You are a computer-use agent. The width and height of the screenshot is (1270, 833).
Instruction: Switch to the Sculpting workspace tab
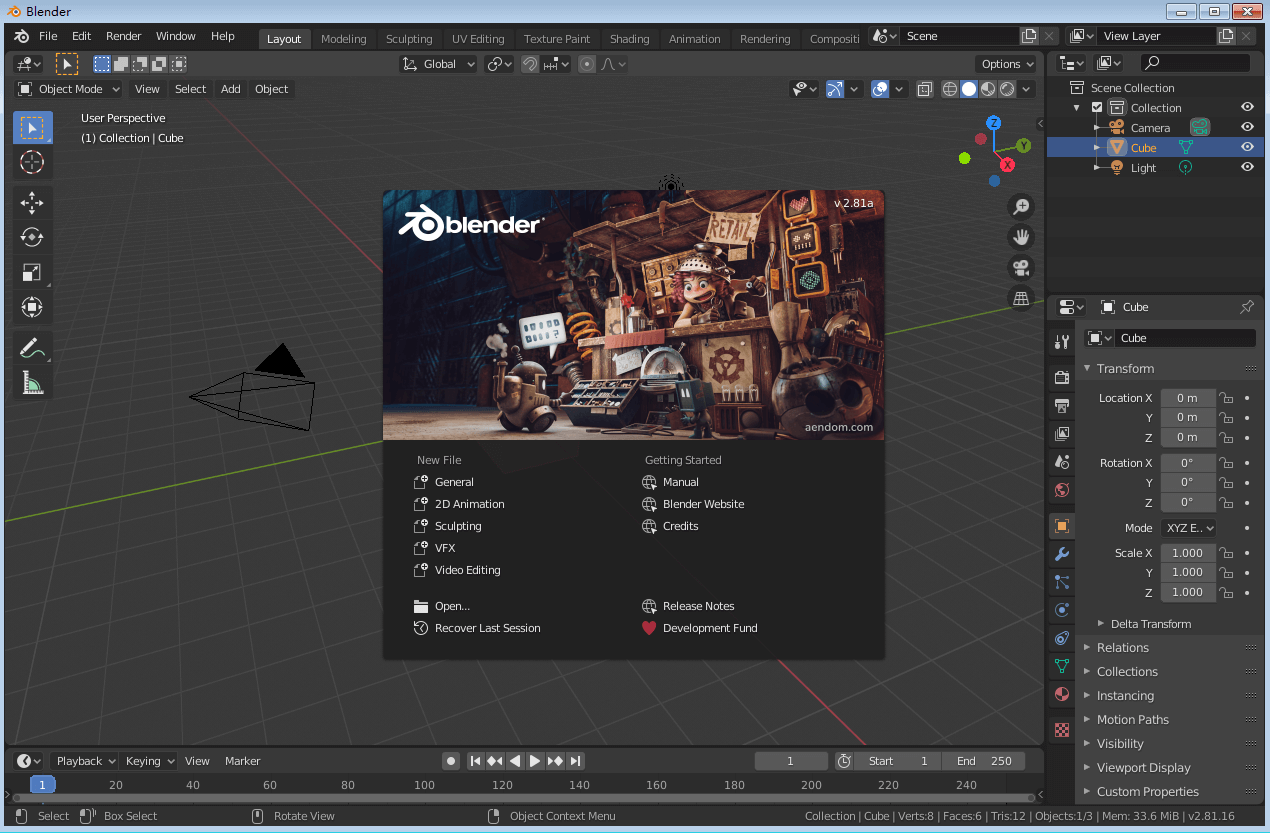tap(409, 38)
